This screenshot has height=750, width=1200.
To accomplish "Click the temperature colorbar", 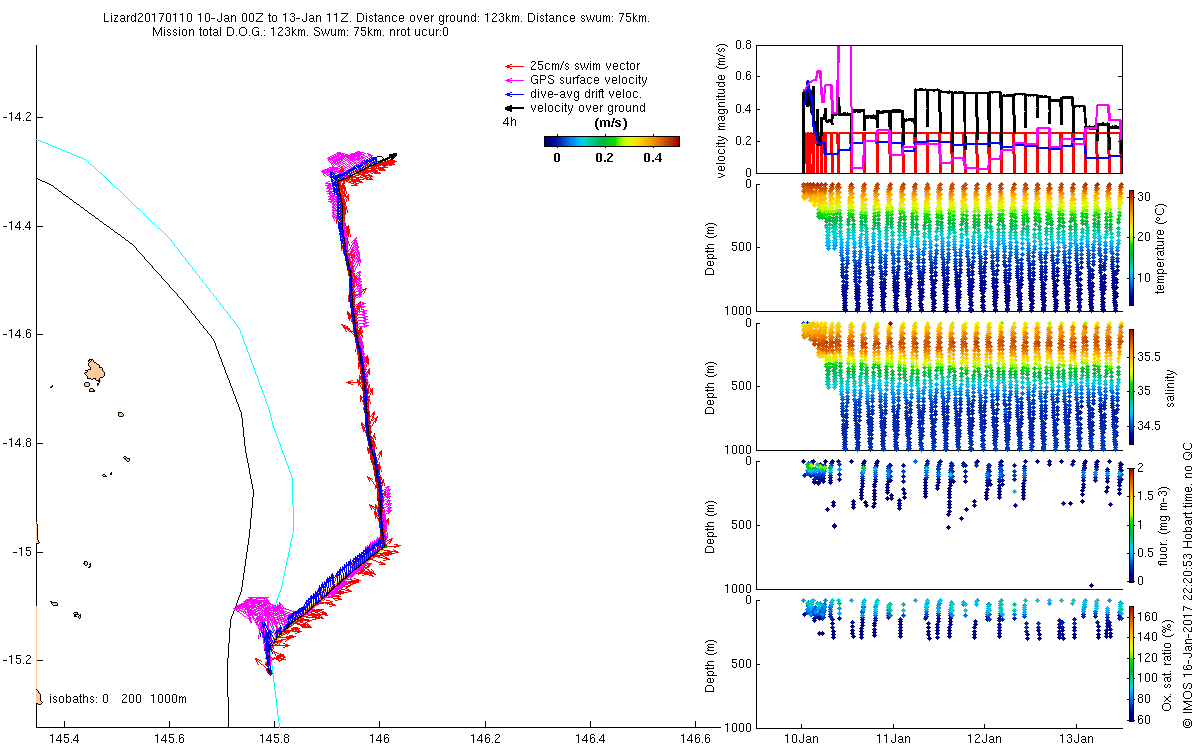I will tap(1132, 246).
